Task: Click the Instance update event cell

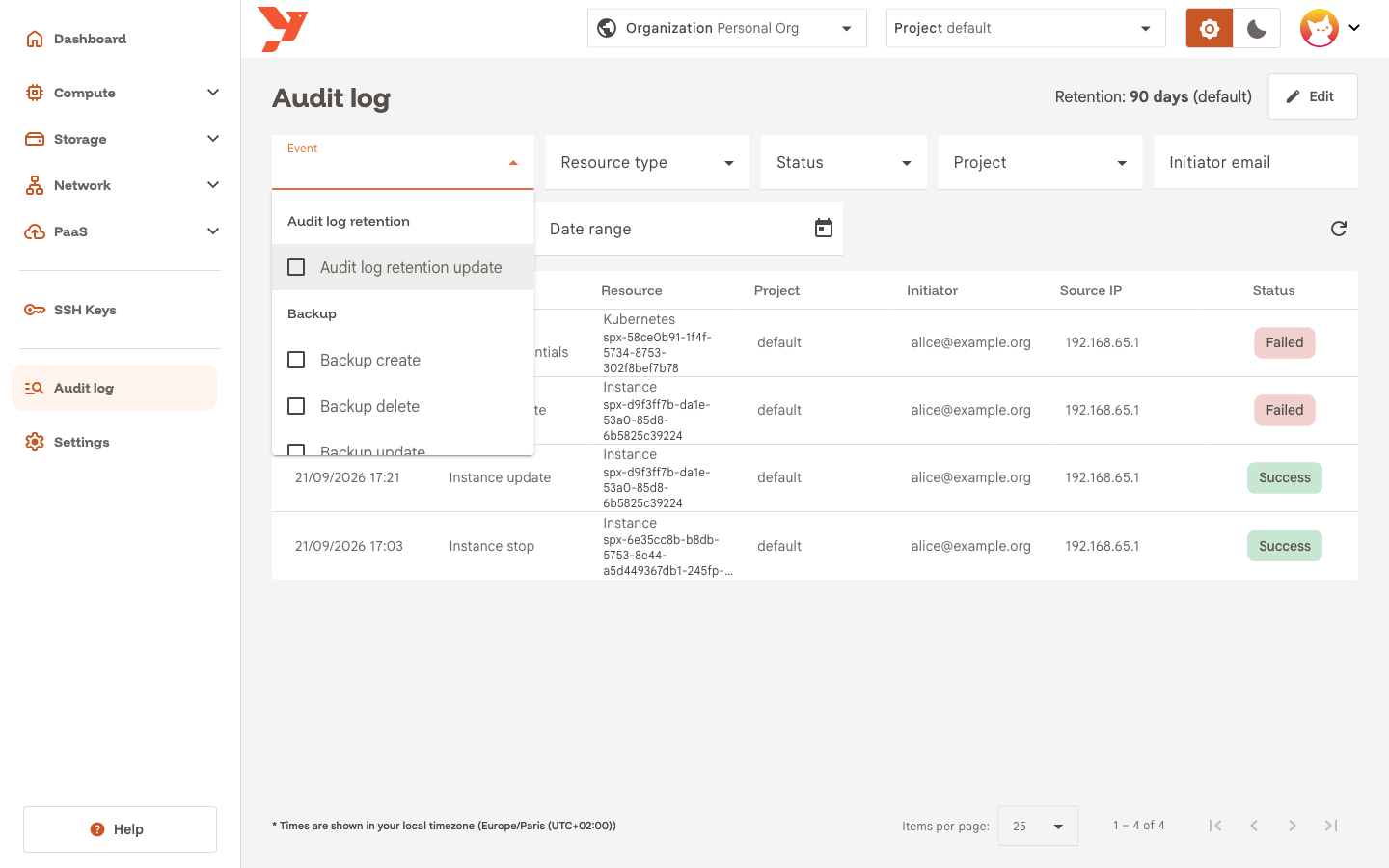Action: point(500,477)
